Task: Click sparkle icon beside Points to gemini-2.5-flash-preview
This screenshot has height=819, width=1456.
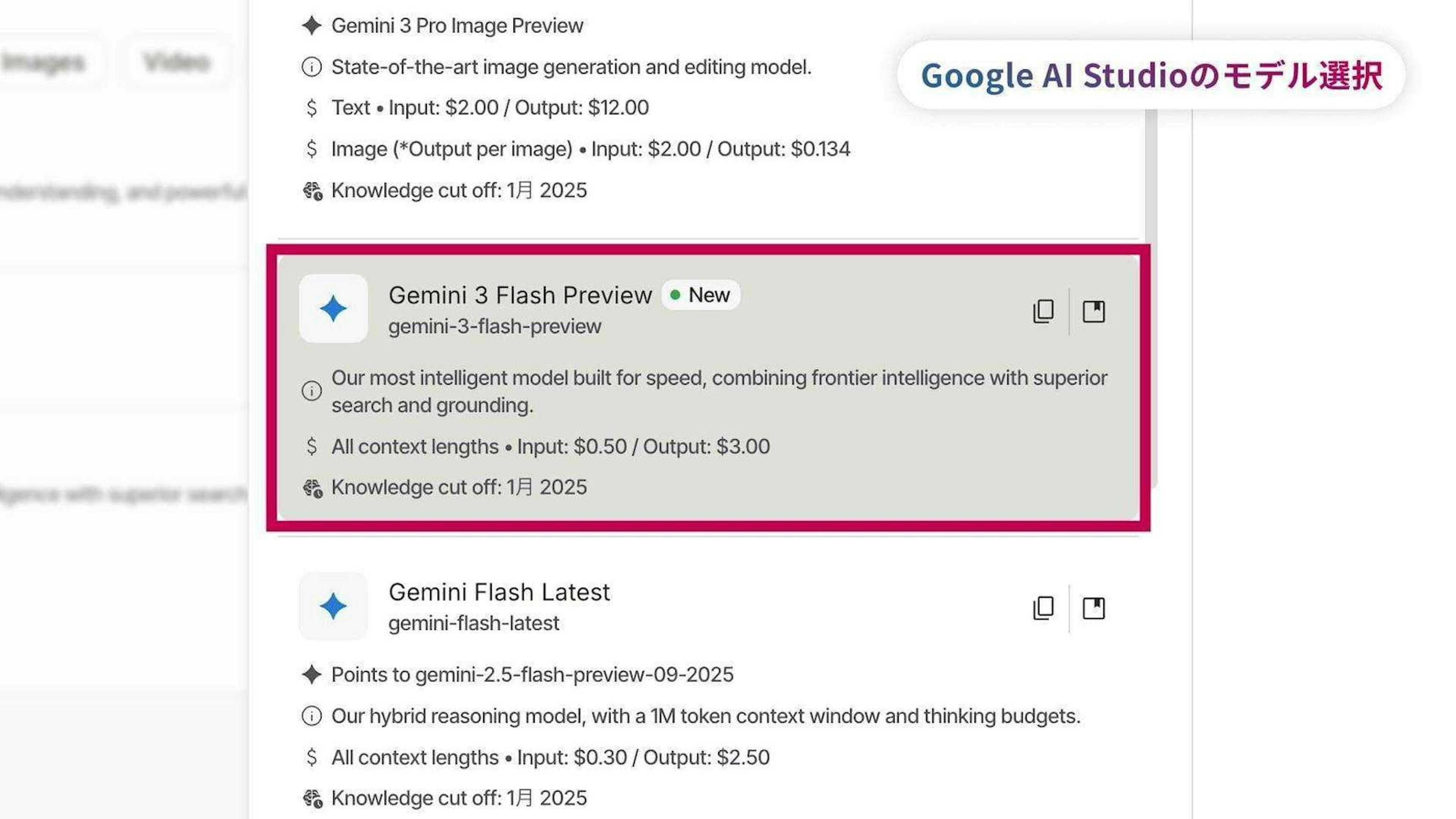Action: (311, 674)
